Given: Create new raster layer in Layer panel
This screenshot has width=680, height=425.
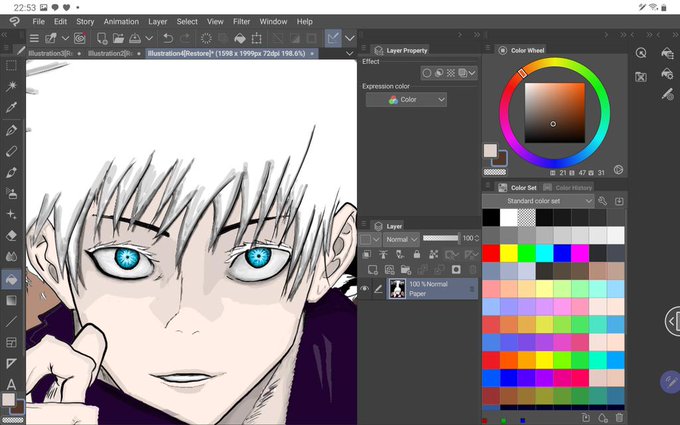Looking at the screenshot, I should [x=373, y=270].
